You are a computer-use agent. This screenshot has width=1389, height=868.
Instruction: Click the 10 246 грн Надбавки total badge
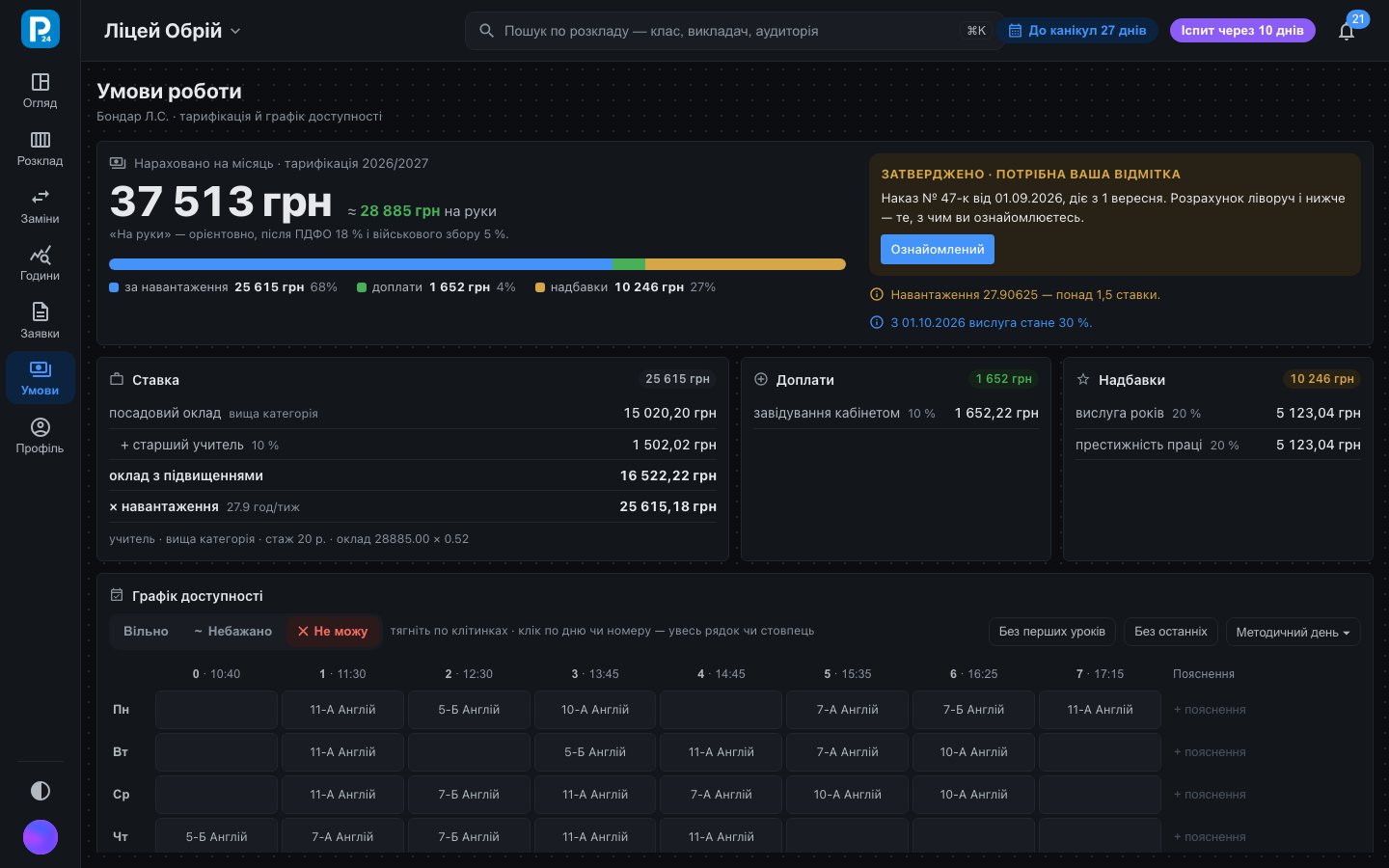coord(1321,379)
